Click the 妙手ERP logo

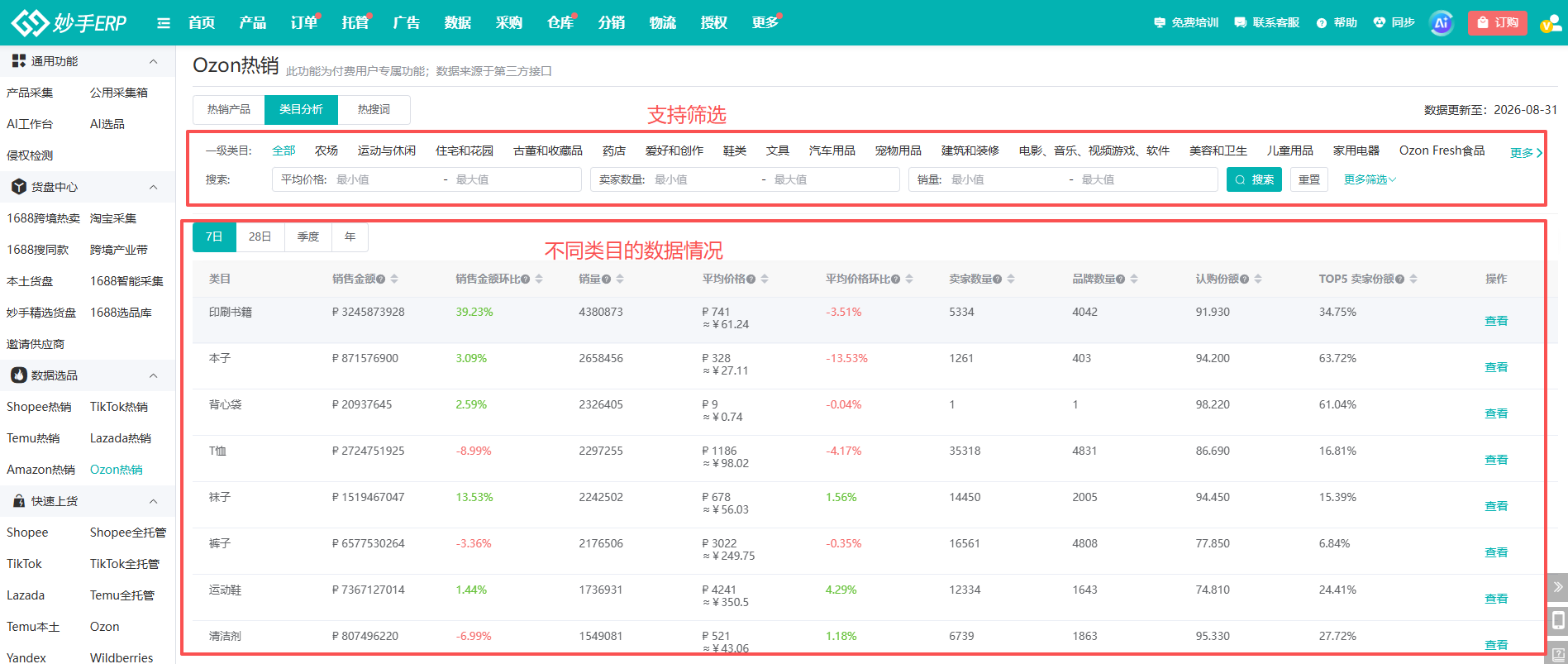click(69, 23)
